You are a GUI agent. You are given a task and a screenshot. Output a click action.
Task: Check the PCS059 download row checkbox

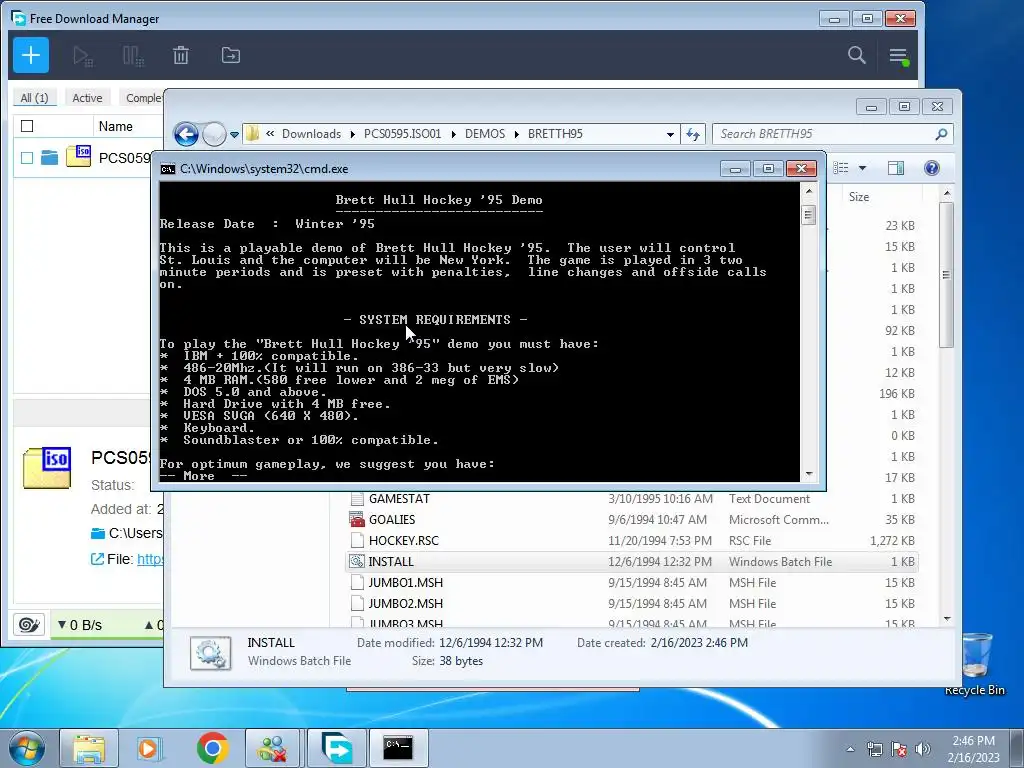(27, 158)
